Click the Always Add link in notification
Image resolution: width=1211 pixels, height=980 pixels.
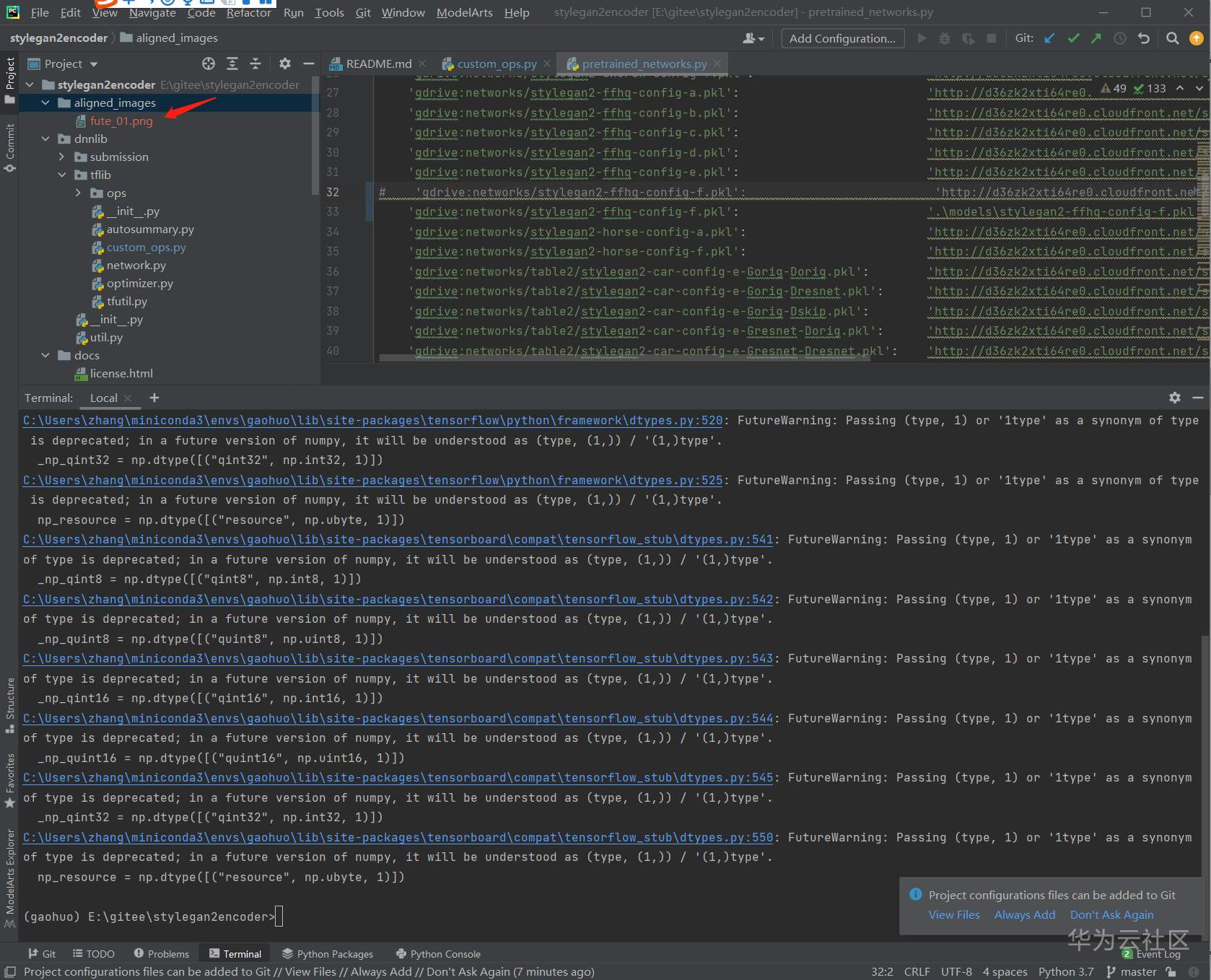(x=1024, y=914)
